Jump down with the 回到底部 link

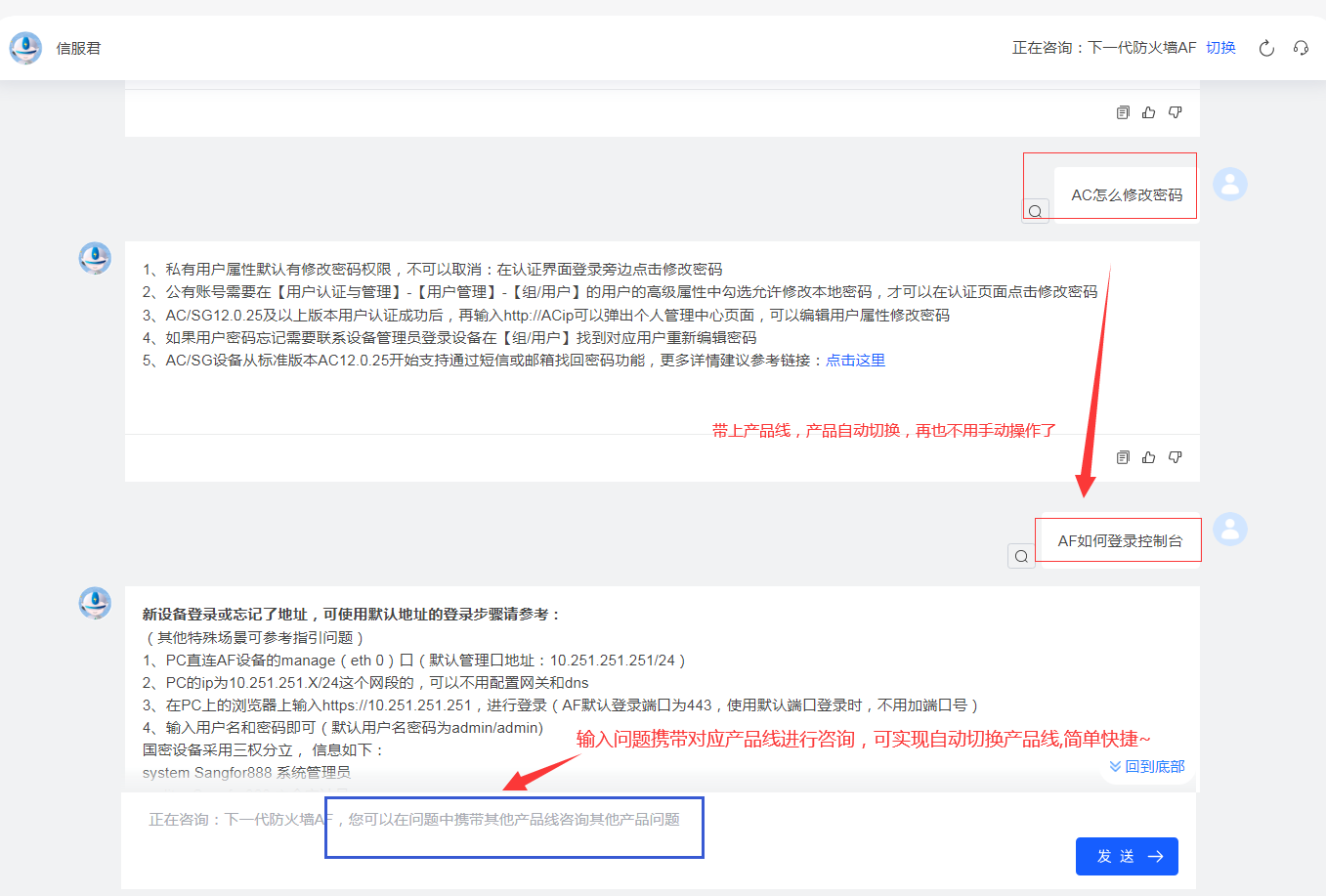point(1147,766)
